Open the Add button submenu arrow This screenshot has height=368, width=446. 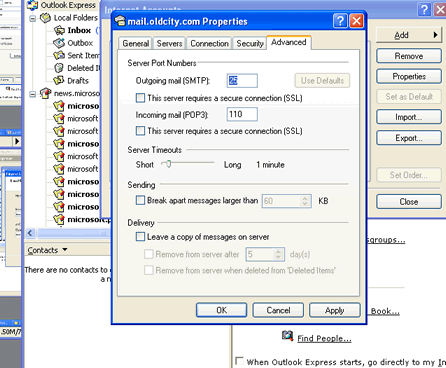pyautogui.click(x=435, y=35)
